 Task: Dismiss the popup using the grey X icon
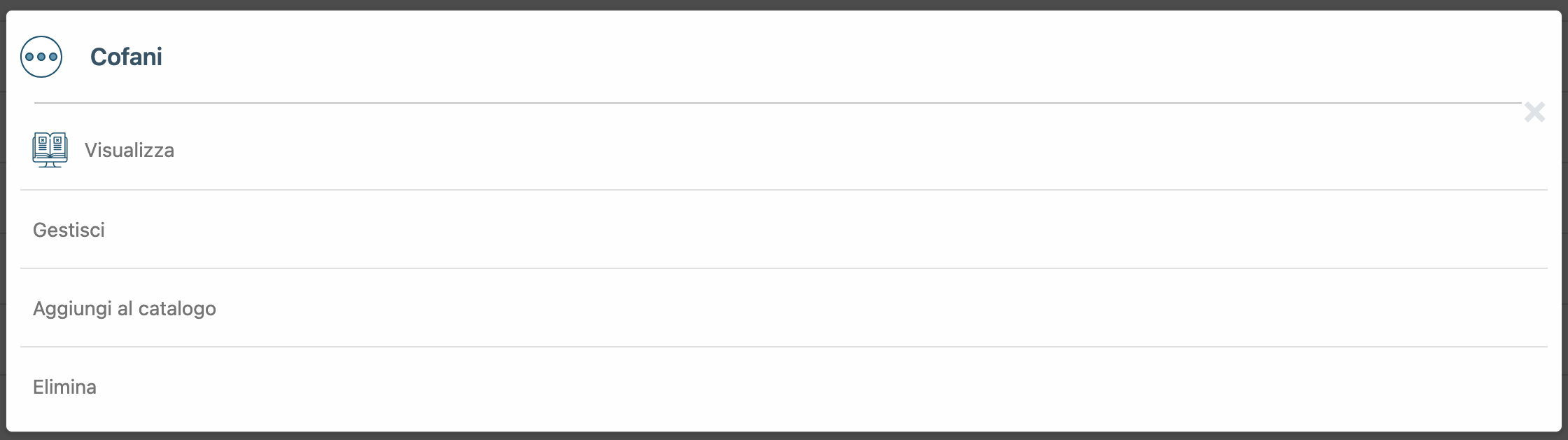[x=1534, y=112]
